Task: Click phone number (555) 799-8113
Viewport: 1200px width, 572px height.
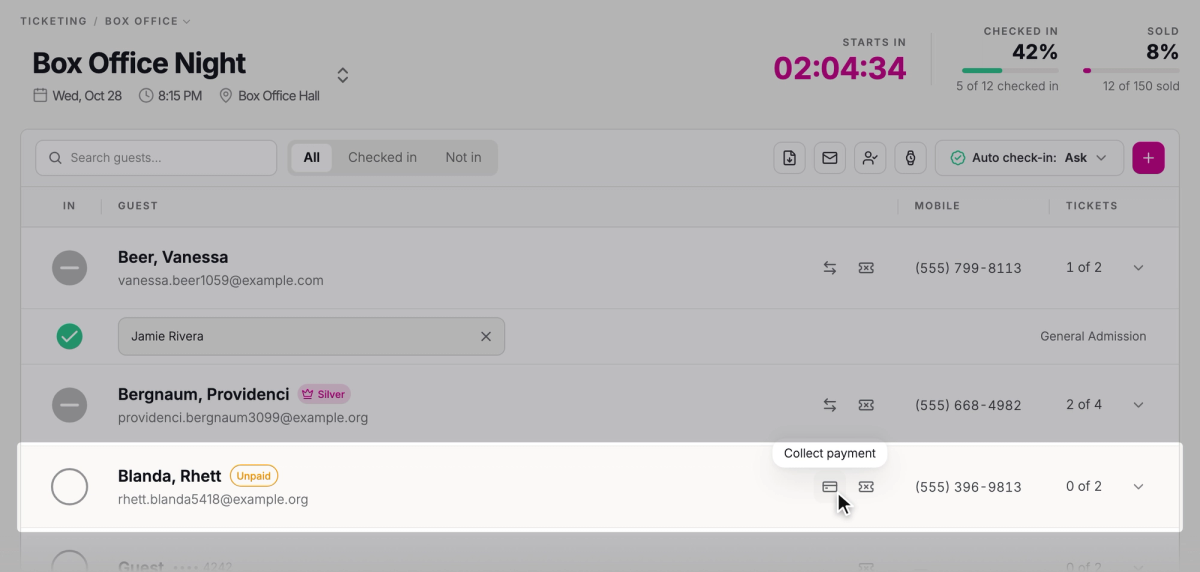Action: (x=968, y=268)
